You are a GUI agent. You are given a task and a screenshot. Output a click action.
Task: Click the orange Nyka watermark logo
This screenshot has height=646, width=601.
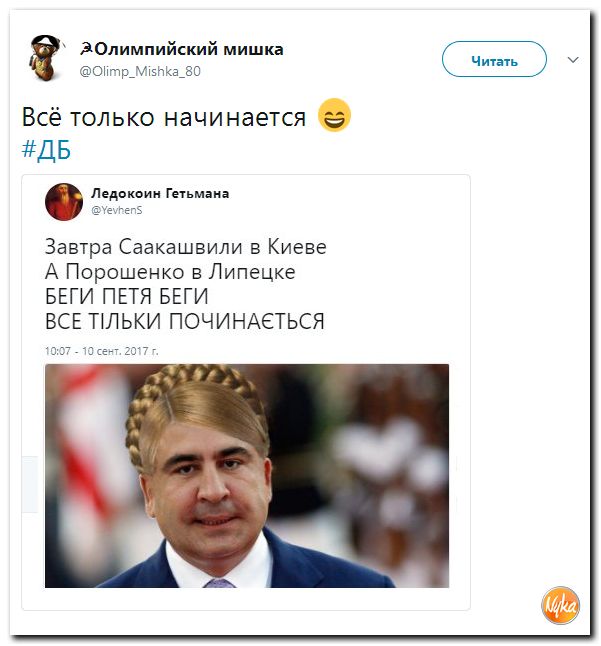tap(560, 606)
